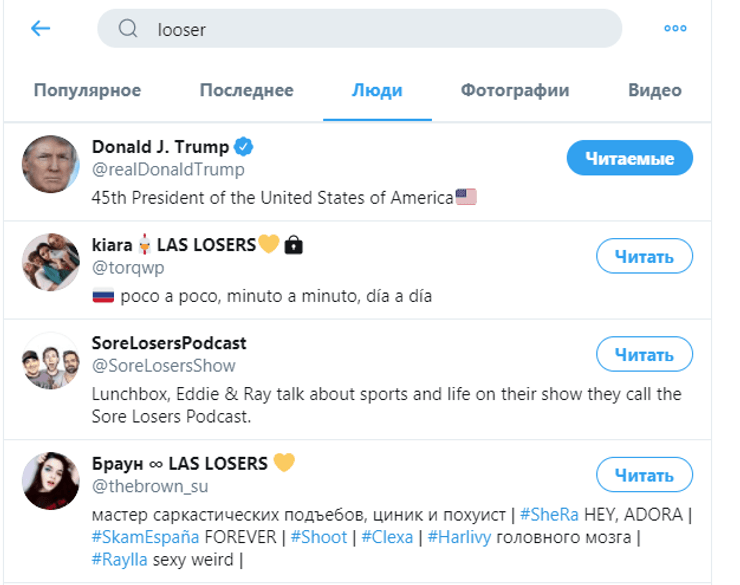Click Donald J. Trump's verified badge
Screen dimensions: 740x585
point(244,147)
